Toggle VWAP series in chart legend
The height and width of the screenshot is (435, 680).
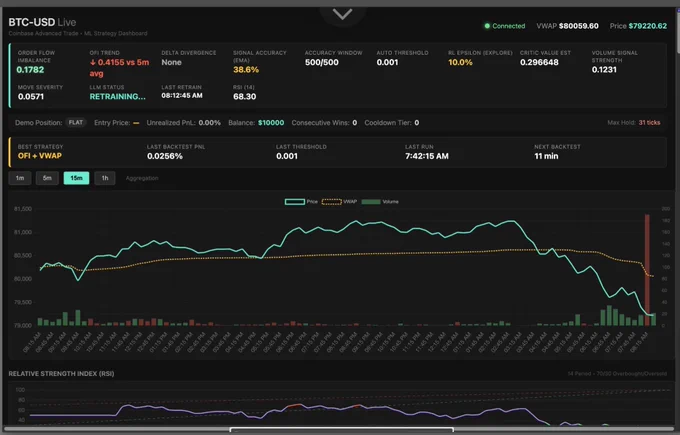pyautogui.click(x=339, y=202)
